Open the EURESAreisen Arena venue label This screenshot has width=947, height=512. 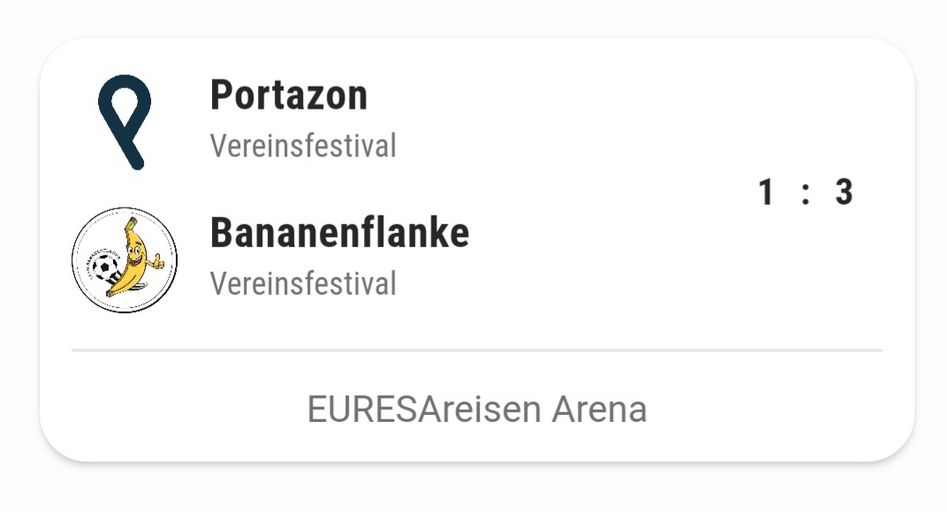(477, 409)
